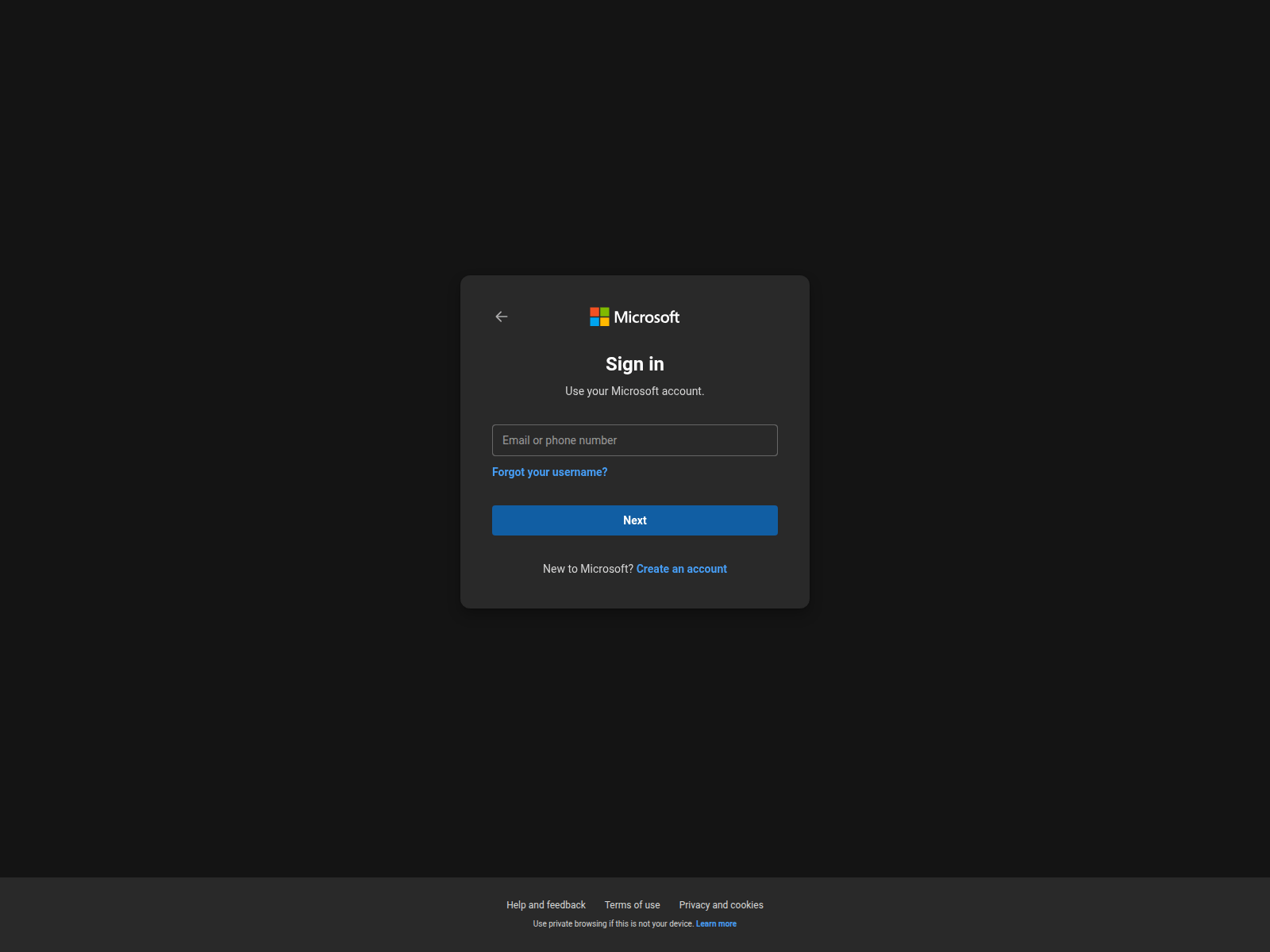Focus the Email or phone number field
This screenshot has width=1270, height=952.
click(x=634, y=440)
